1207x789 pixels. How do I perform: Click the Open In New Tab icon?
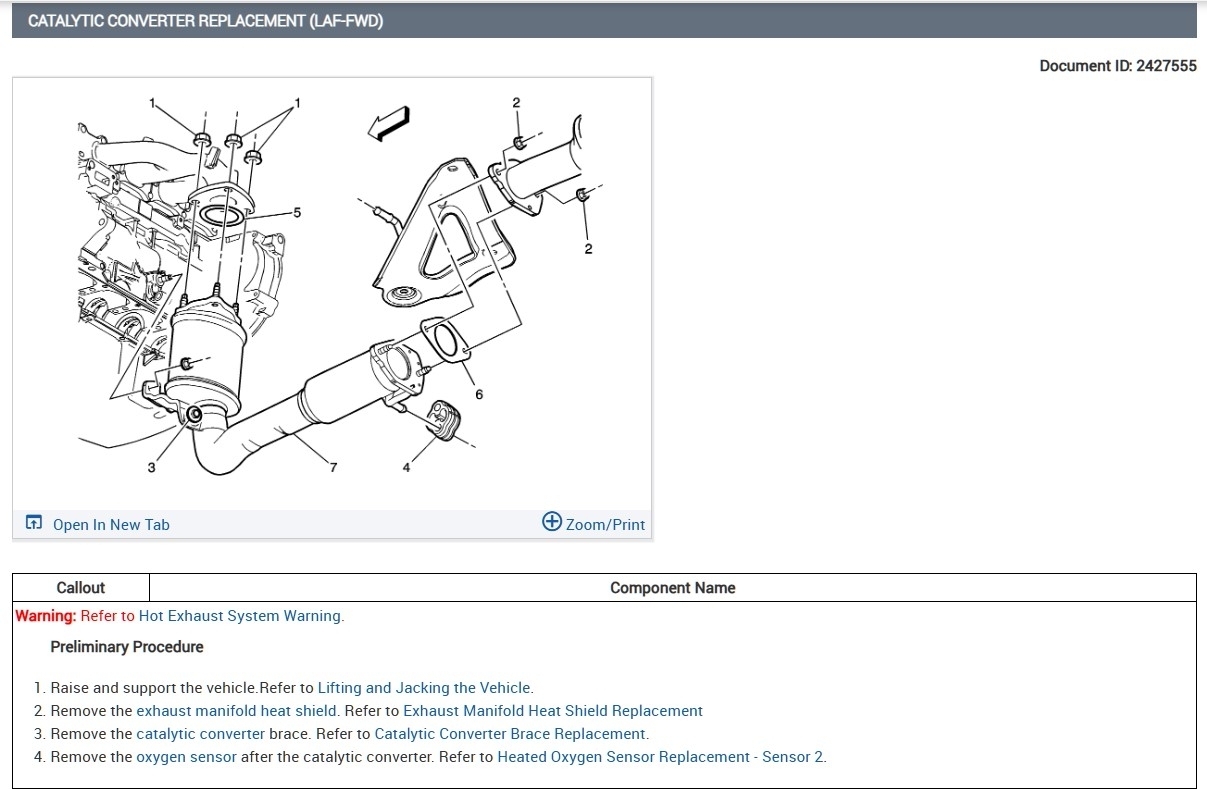pos(34,523)
